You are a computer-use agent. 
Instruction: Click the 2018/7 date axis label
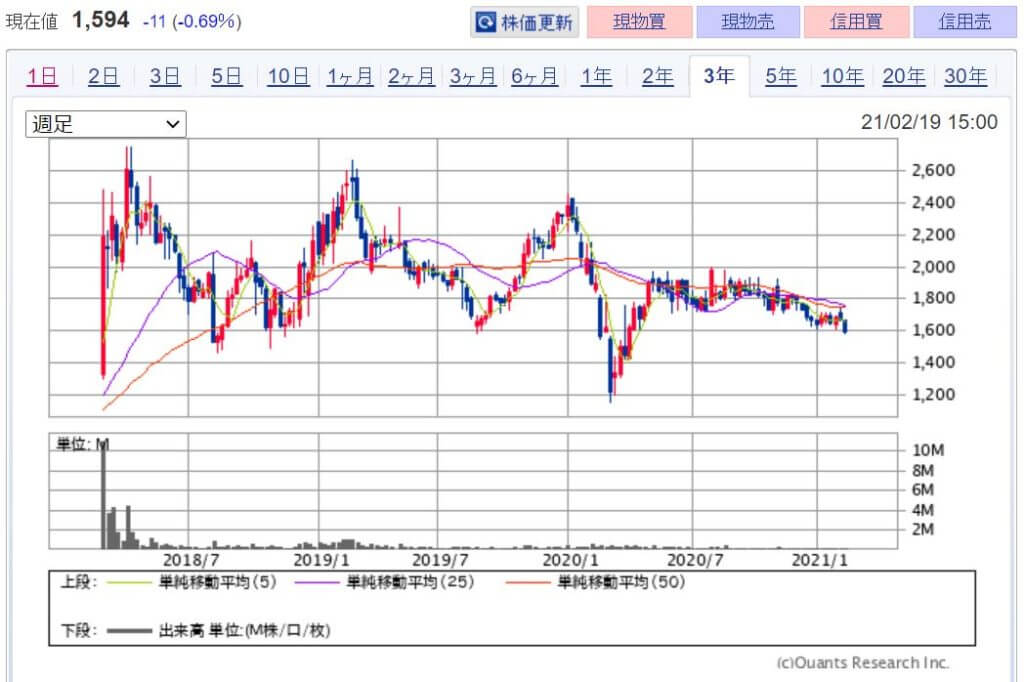tap(190, 560)
